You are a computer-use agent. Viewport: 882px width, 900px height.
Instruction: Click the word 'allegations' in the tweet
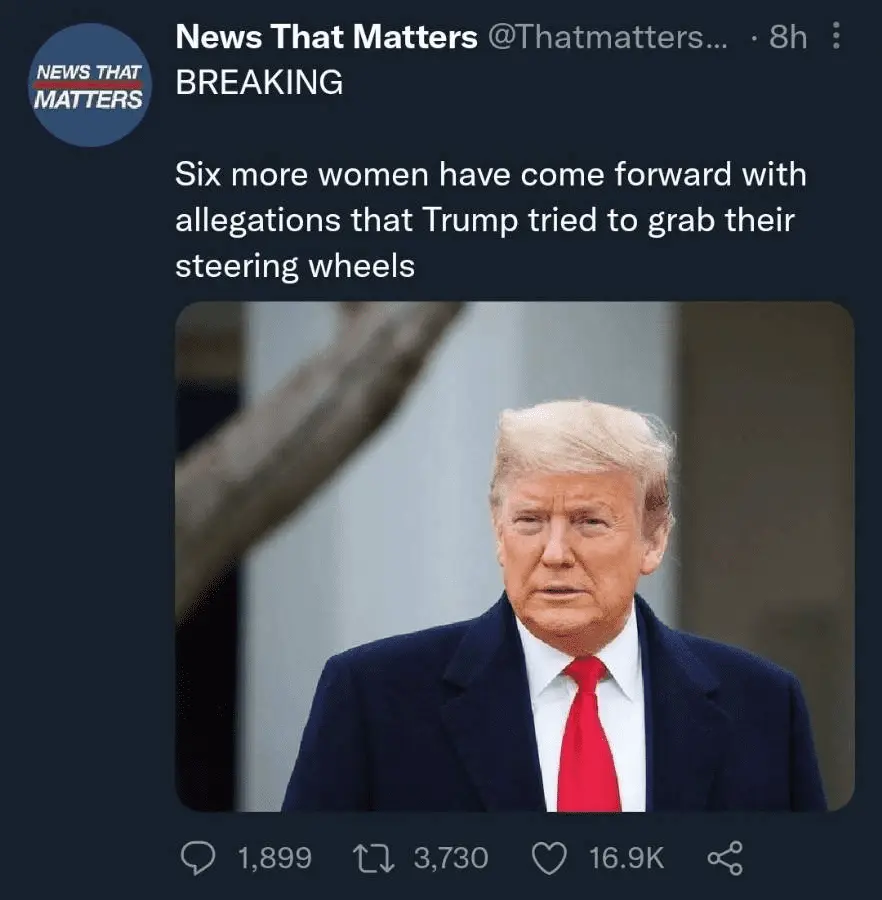click(x=259, y=221)
